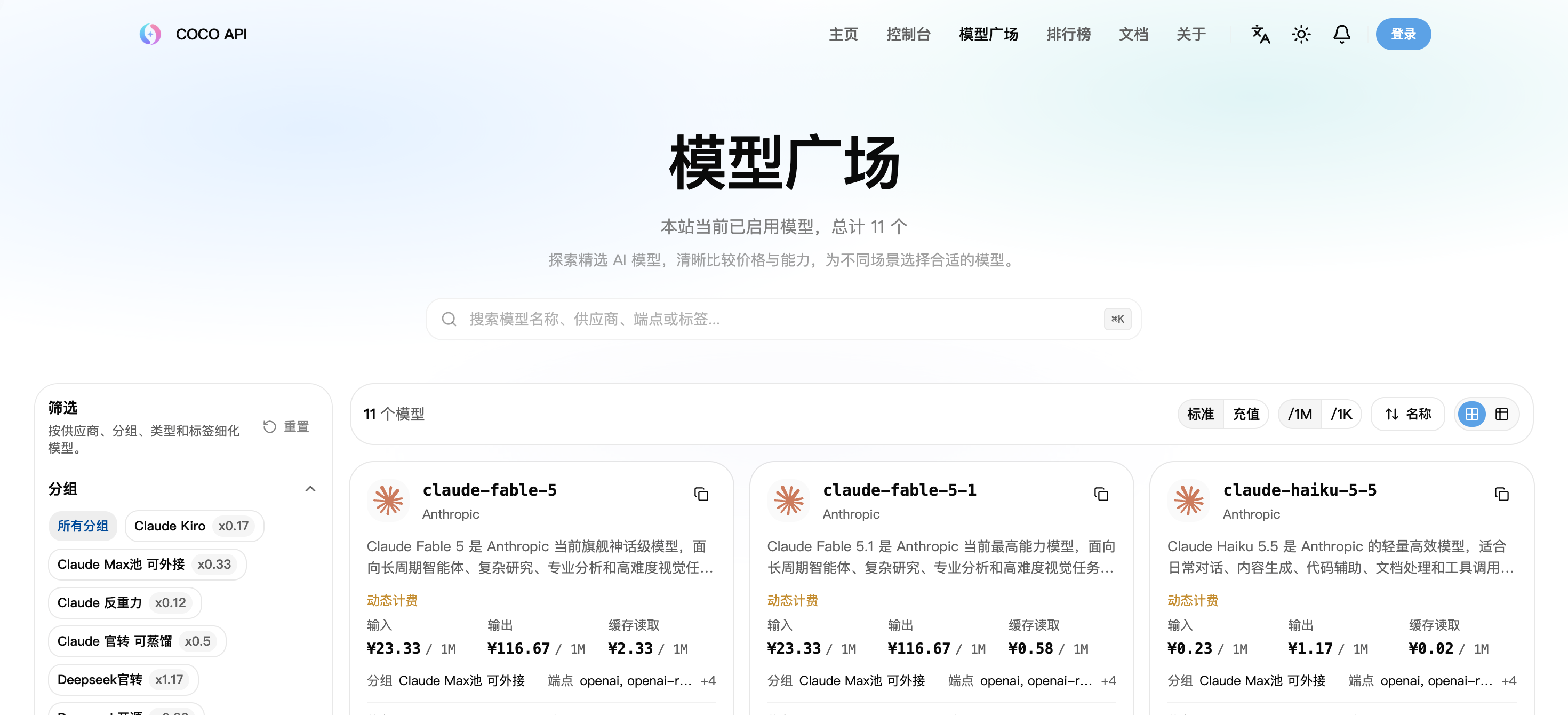The height and width of the screenshot is (715, 1568).
Task: Filter by Claude Max池 可外接 group
Action: 147,564
